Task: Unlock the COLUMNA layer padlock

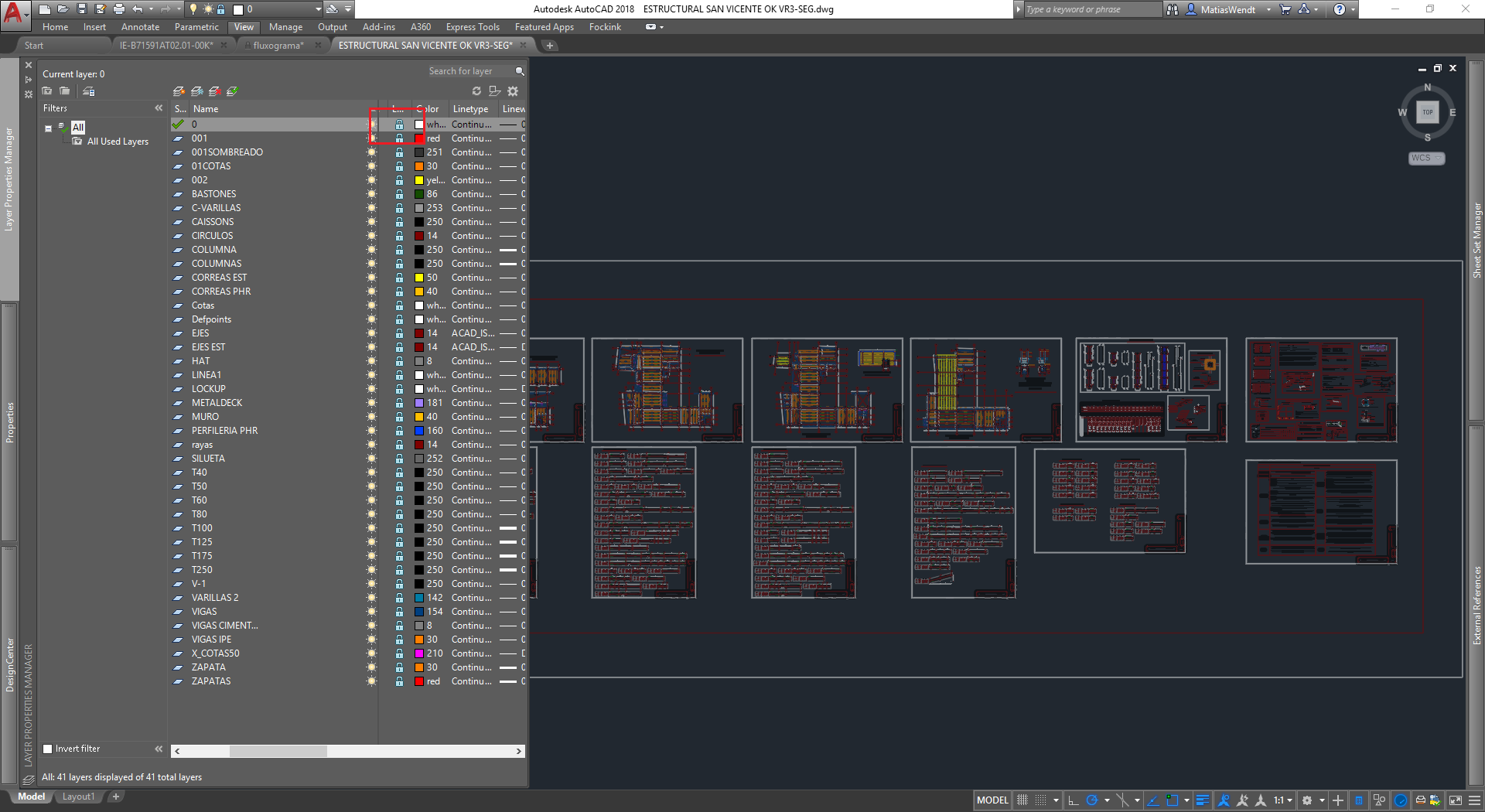Action: coord(399,250)
